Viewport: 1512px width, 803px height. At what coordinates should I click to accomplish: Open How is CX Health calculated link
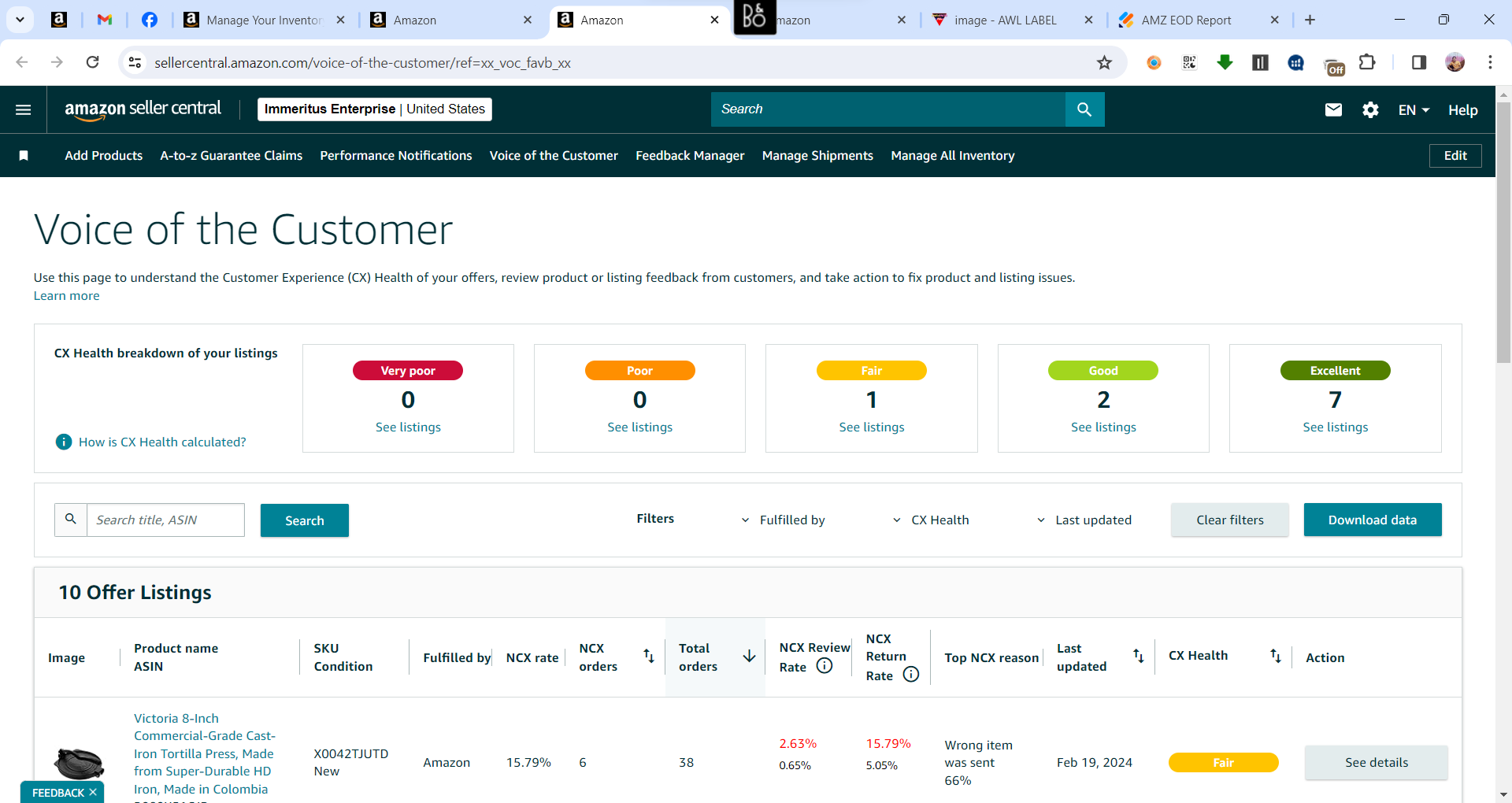pyautogui.click(x=162, y=442)
